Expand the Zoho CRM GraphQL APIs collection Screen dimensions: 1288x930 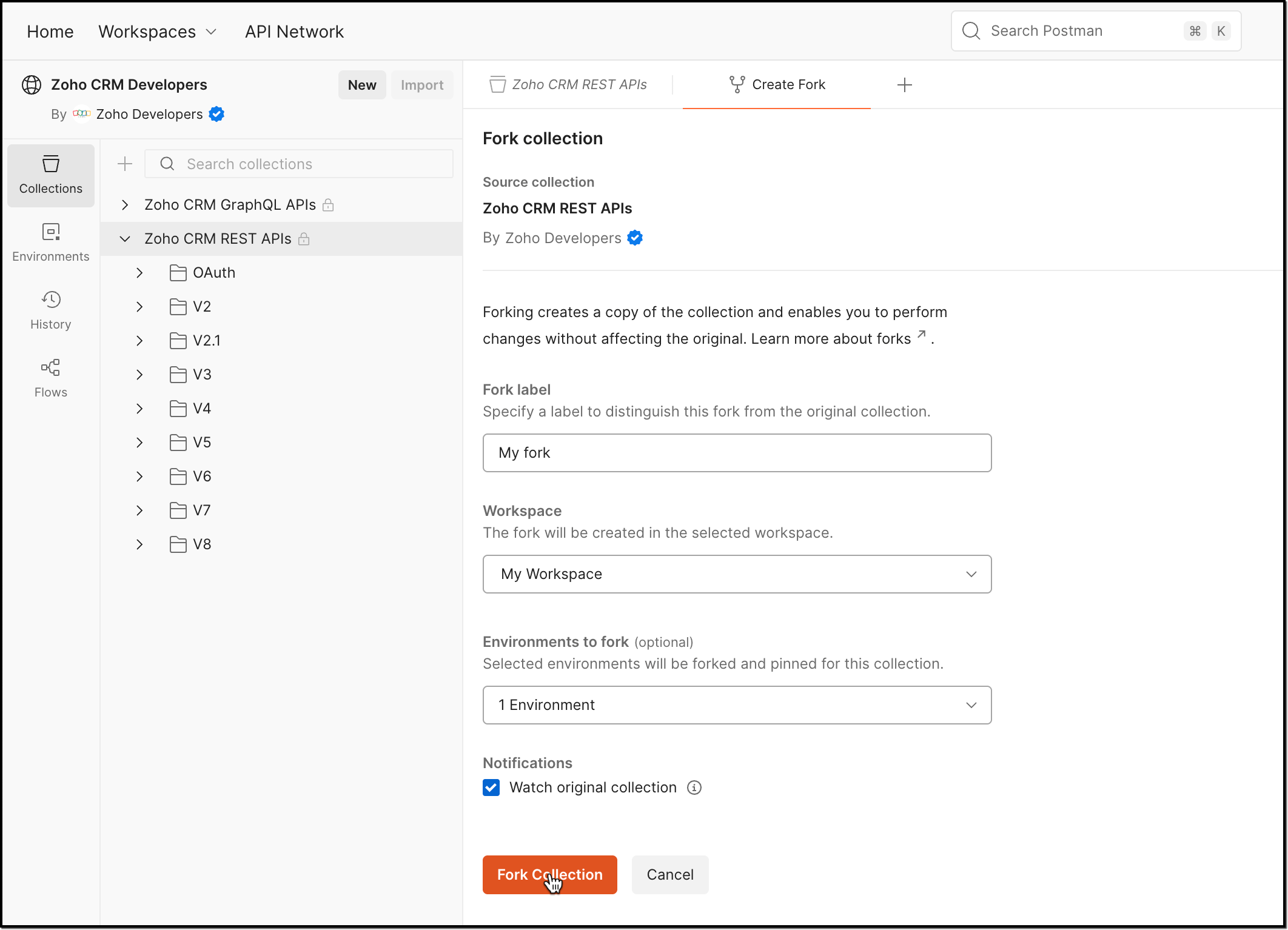click(x=125, y=204)
